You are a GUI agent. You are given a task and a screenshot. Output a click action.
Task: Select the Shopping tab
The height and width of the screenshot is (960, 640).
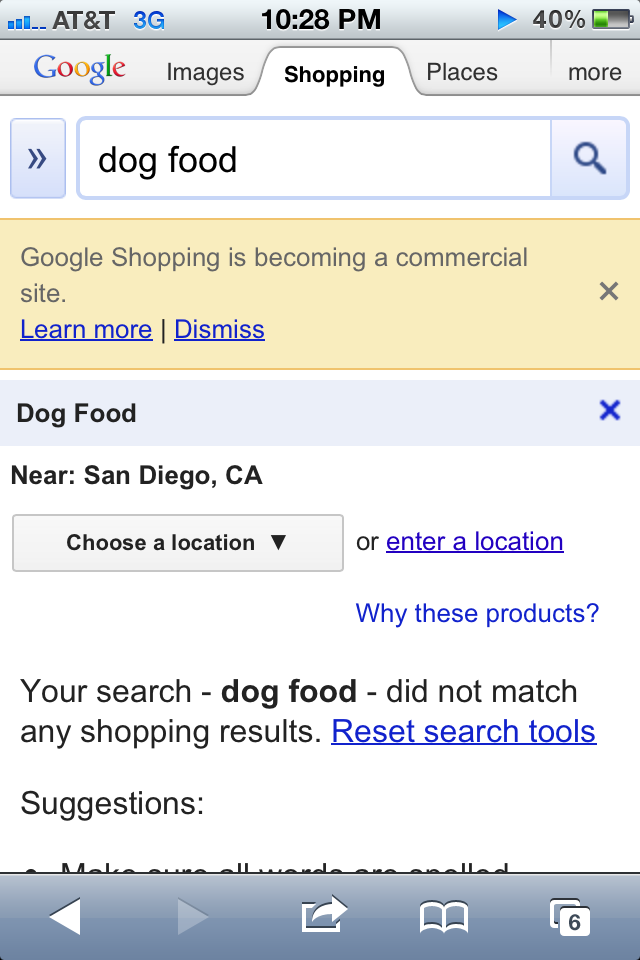click(334, 74)
